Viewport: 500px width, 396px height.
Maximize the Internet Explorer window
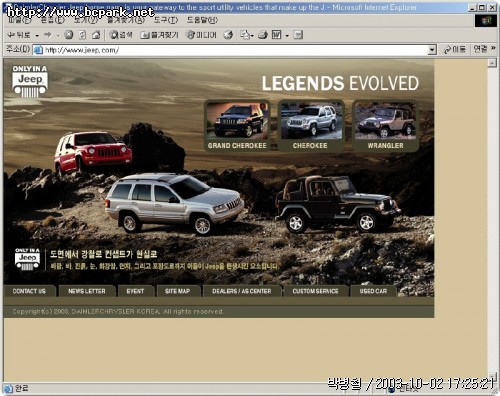point(482,7)
